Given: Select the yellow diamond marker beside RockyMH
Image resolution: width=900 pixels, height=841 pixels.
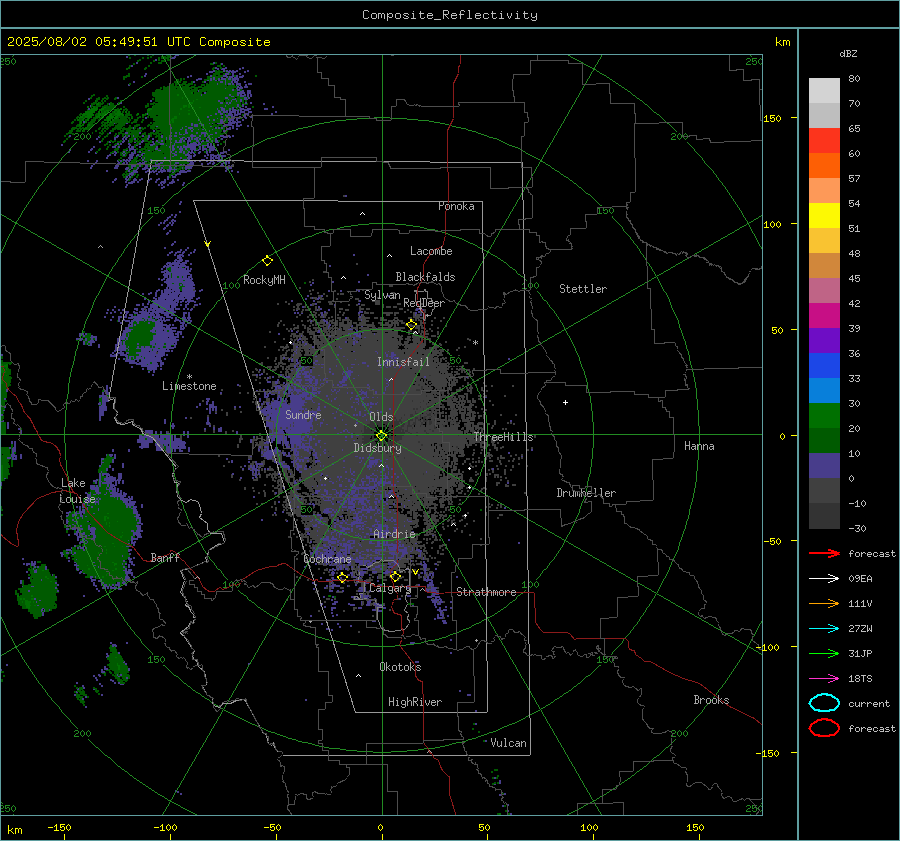Looking at the screenshot, I should click(267, 261).
